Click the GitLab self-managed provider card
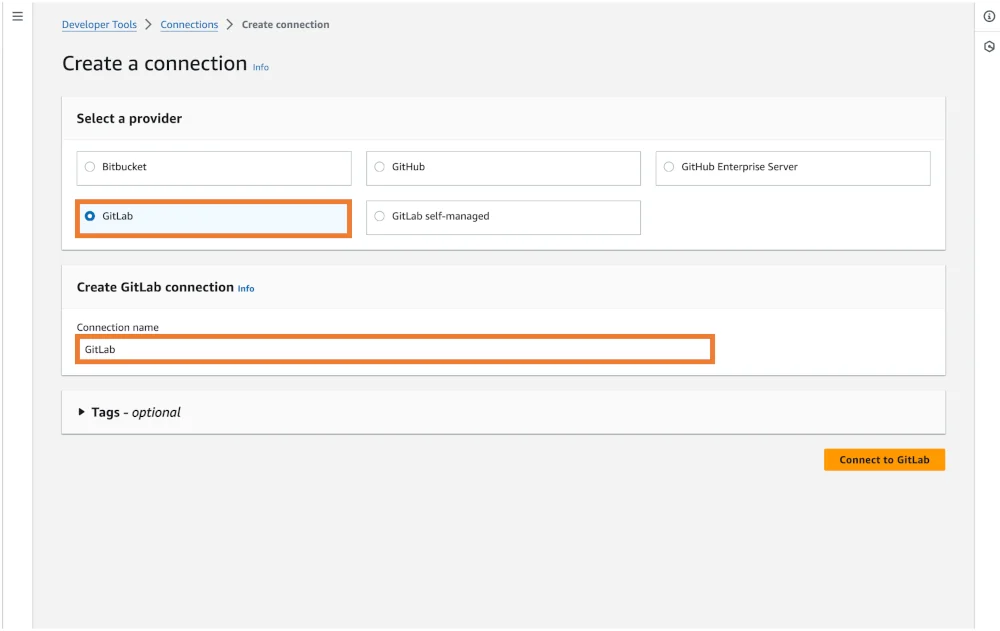Viewport: 1000px width, 631px height. point(503,216)
